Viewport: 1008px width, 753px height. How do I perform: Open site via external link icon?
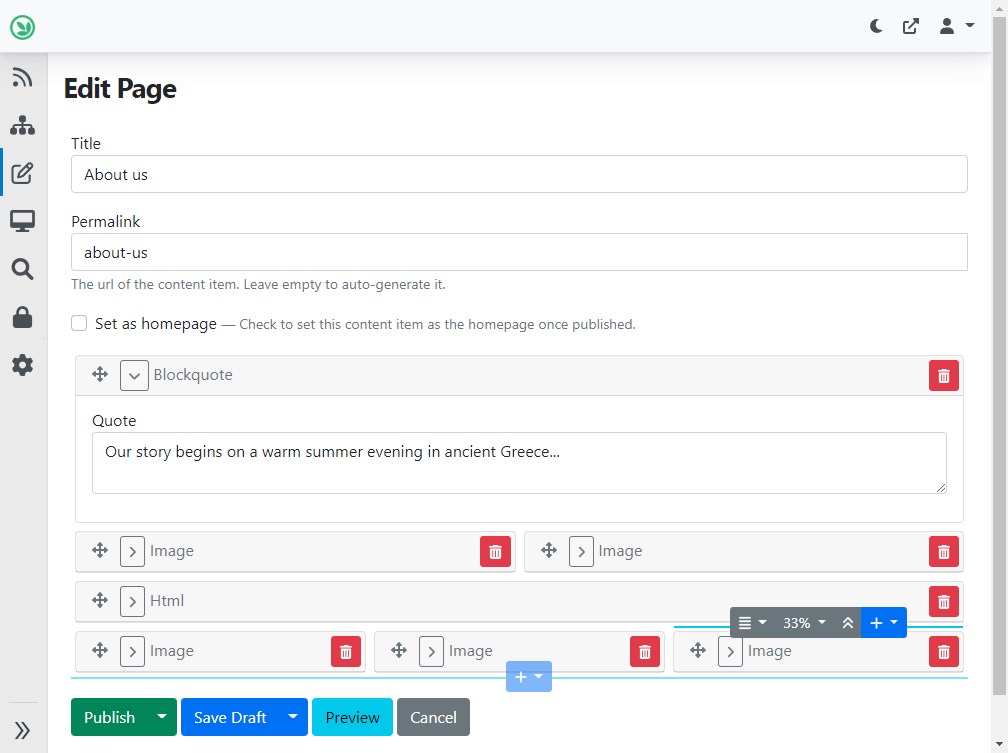[910, 26]
